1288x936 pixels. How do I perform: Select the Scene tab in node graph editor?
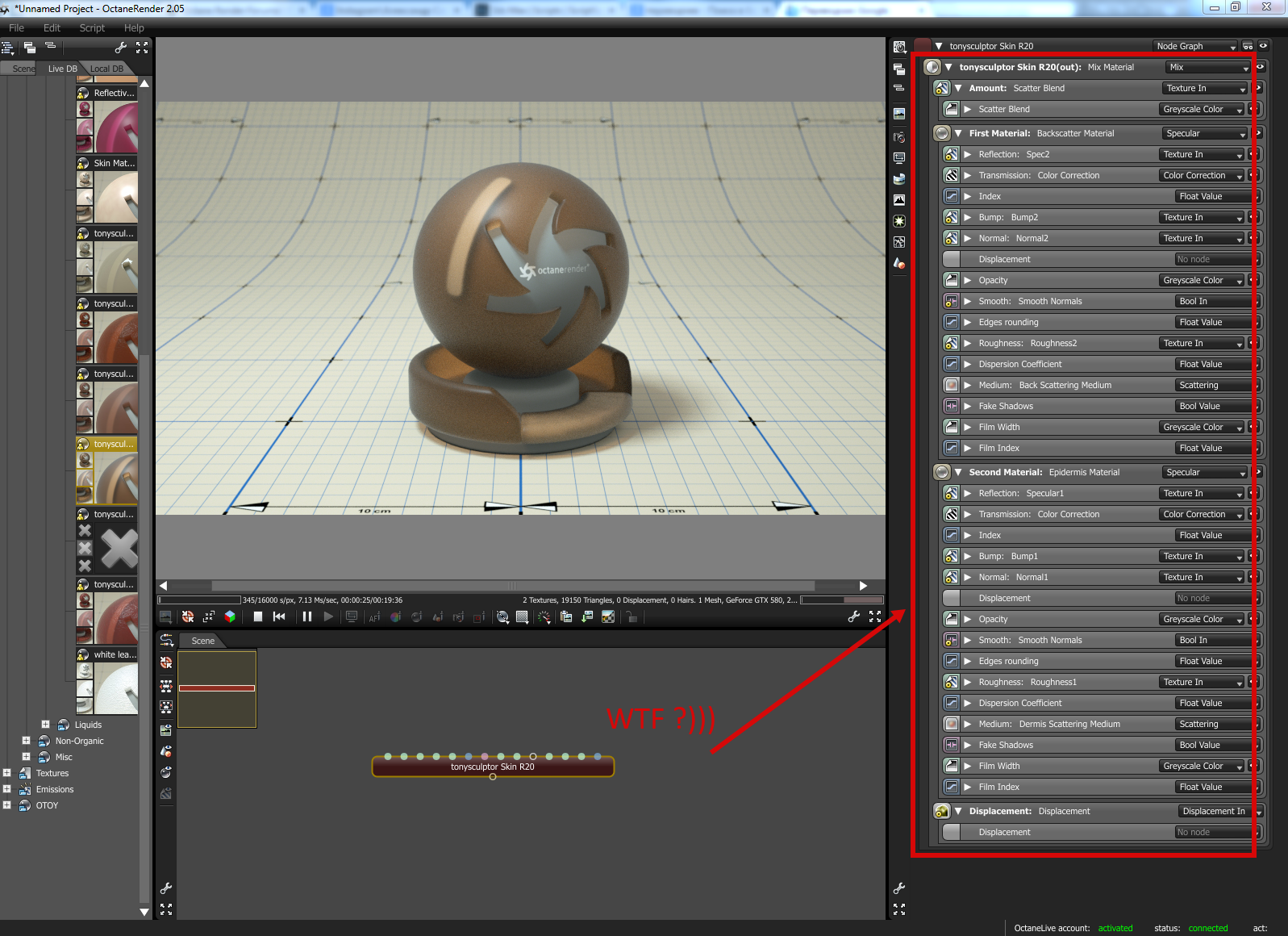(x=202, y=641)
